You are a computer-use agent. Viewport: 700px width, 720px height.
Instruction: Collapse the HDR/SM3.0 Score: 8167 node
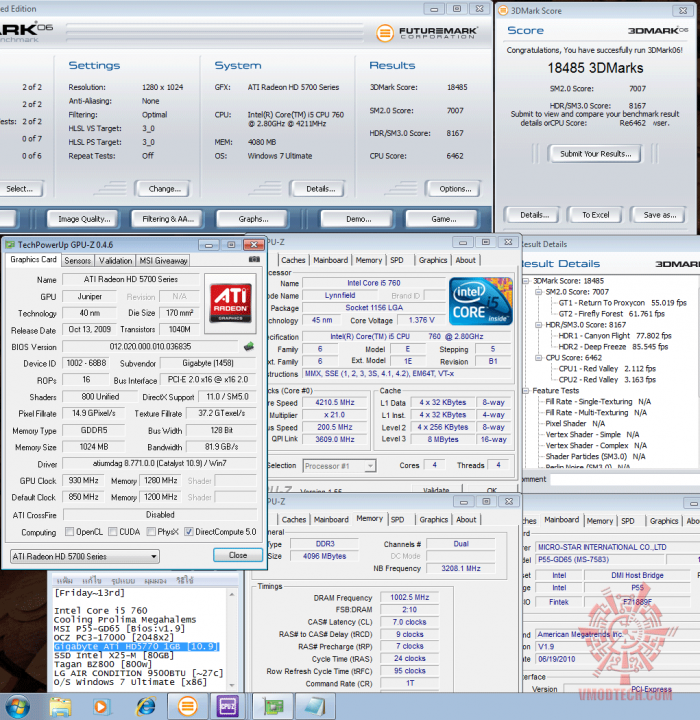click(538, 325)
